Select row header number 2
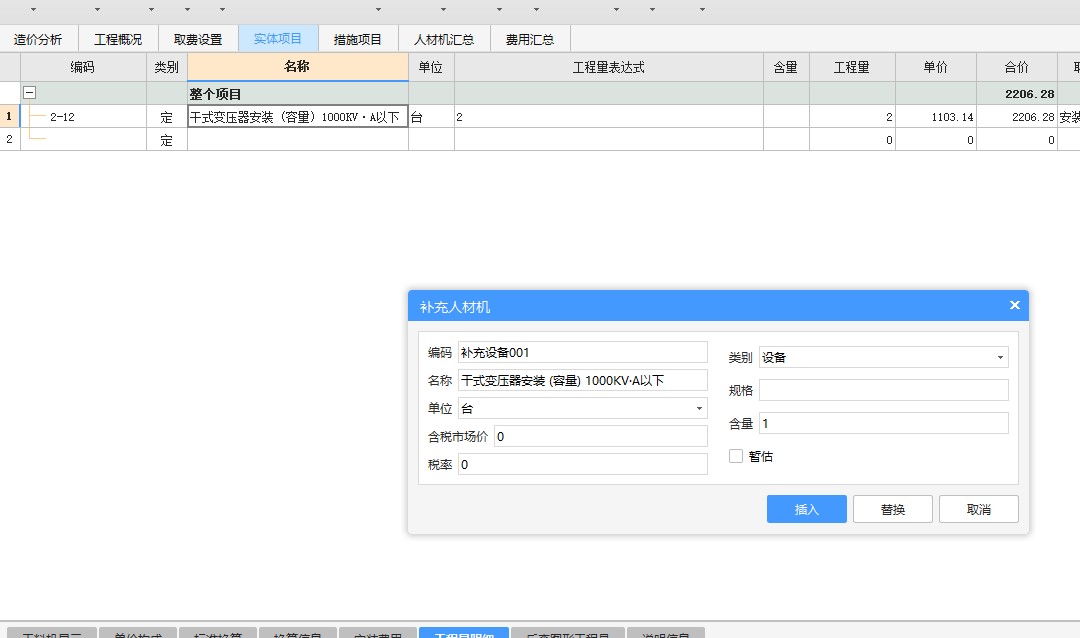The width and height of the screenshot is (1080, 638). [10, 139]
